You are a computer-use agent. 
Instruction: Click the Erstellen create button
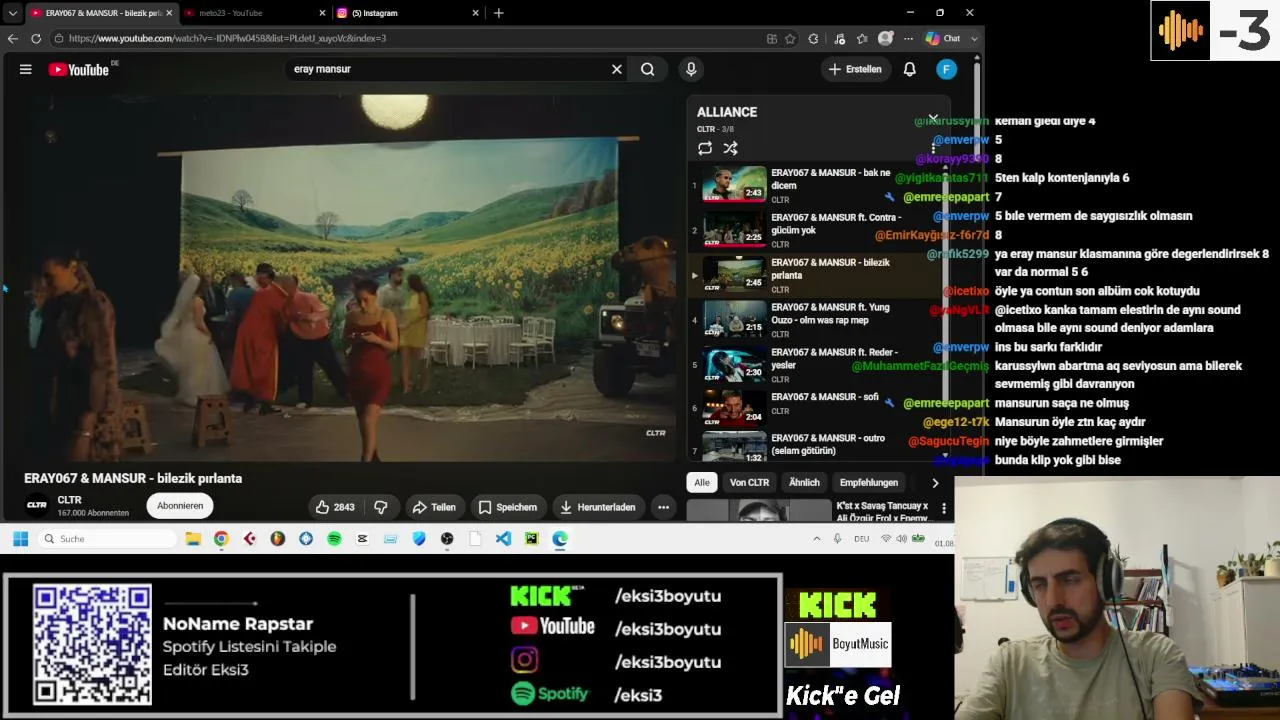pyautogui.click(x=854, y=69)
